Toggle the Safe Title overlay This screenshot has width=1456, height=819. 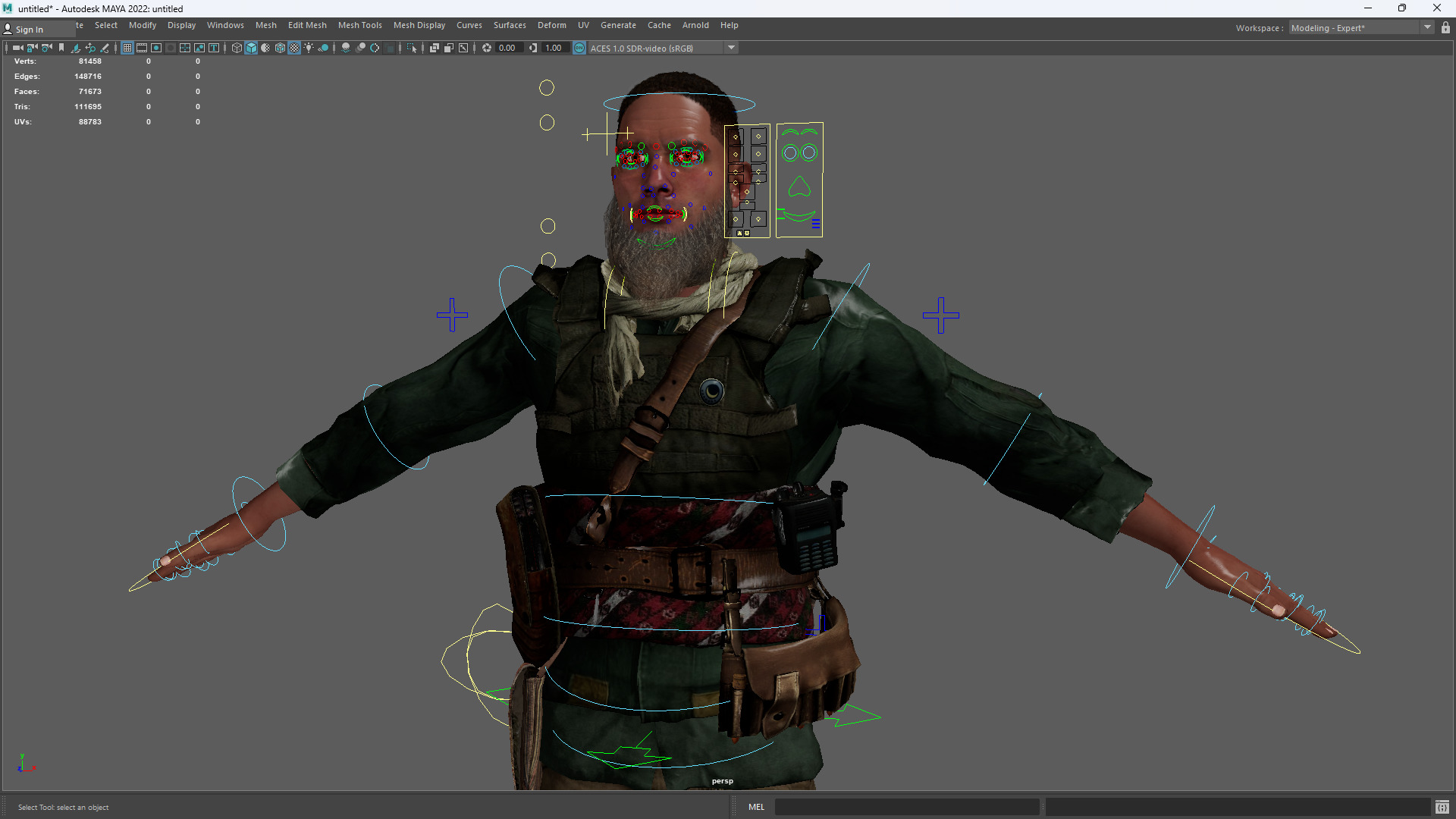tap(214, 48)
